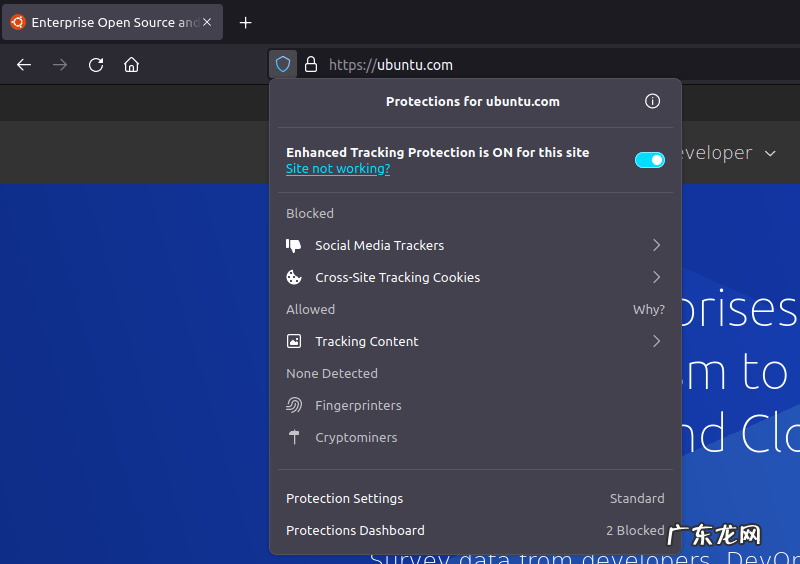Click the padlock site security icon
This screenshot has height=564, width=800.
tap(311, 64)
